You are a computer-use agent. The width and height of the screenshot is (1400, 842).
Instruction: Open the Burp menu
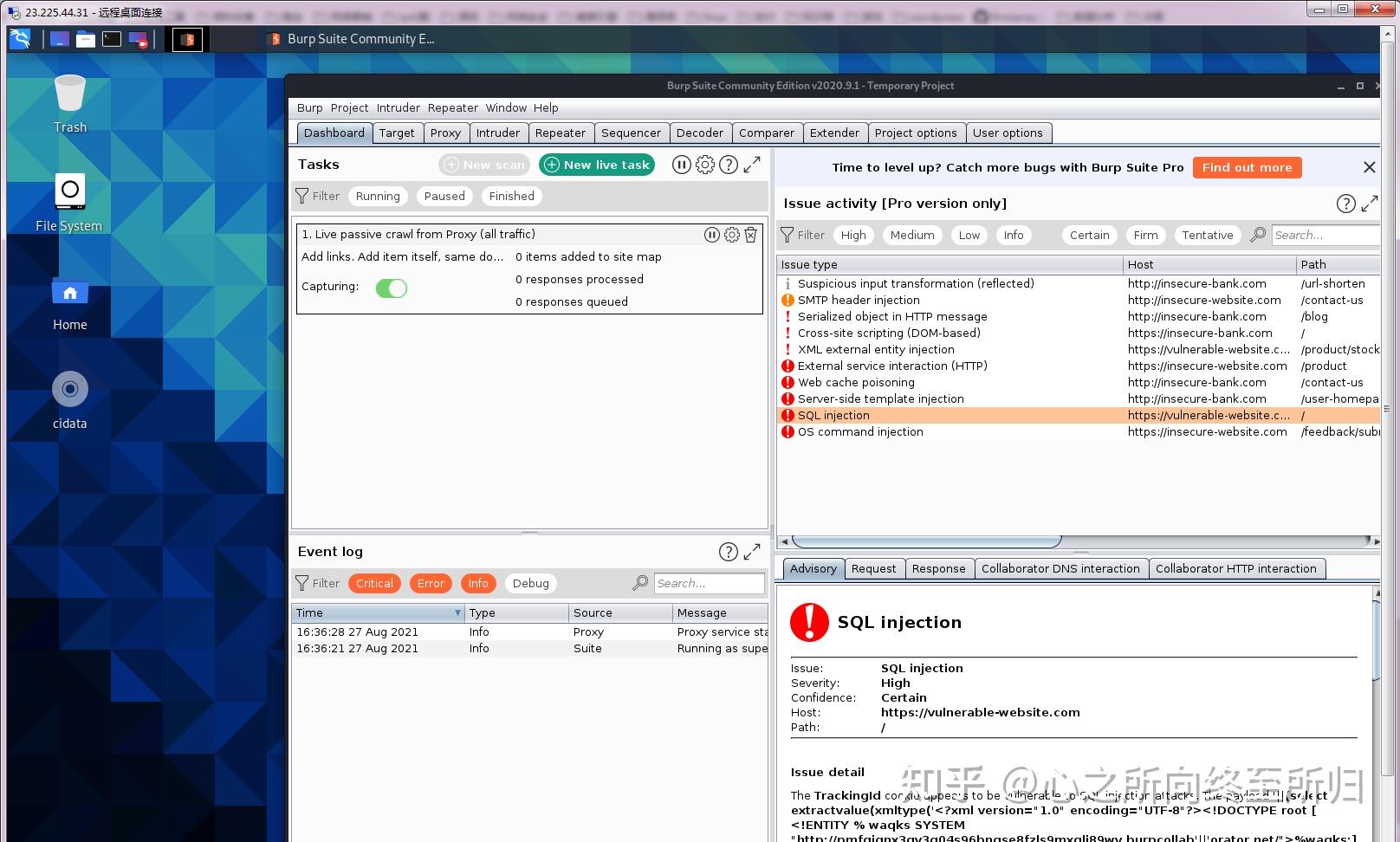point(309,108)
